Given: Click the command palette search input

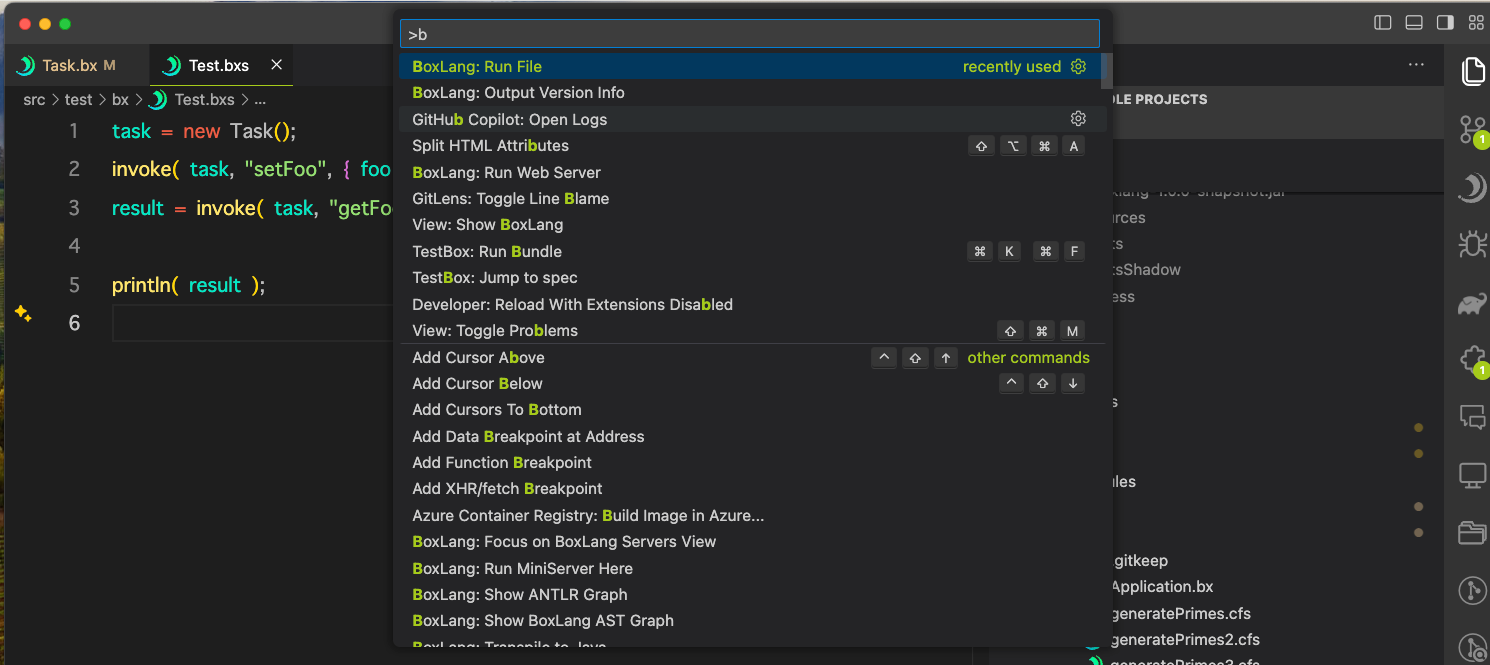Looking at the screenshot, I should tap(750, 34).
